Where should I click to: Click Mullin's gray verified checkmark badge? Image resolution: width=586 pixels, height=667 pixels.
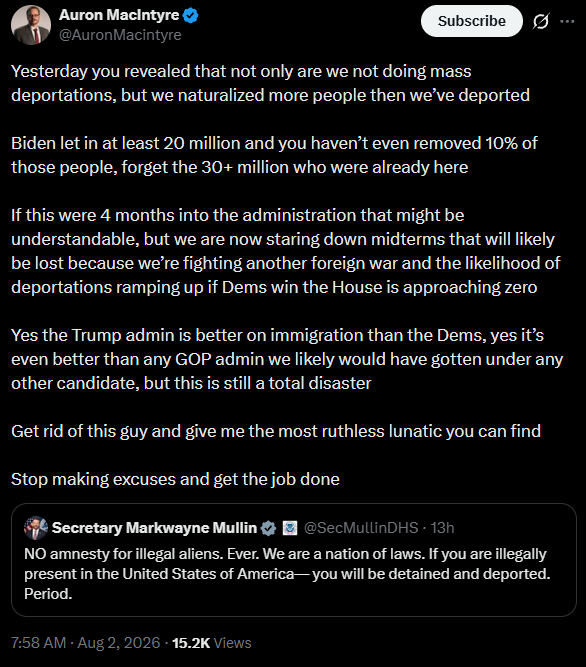point(268,528)
